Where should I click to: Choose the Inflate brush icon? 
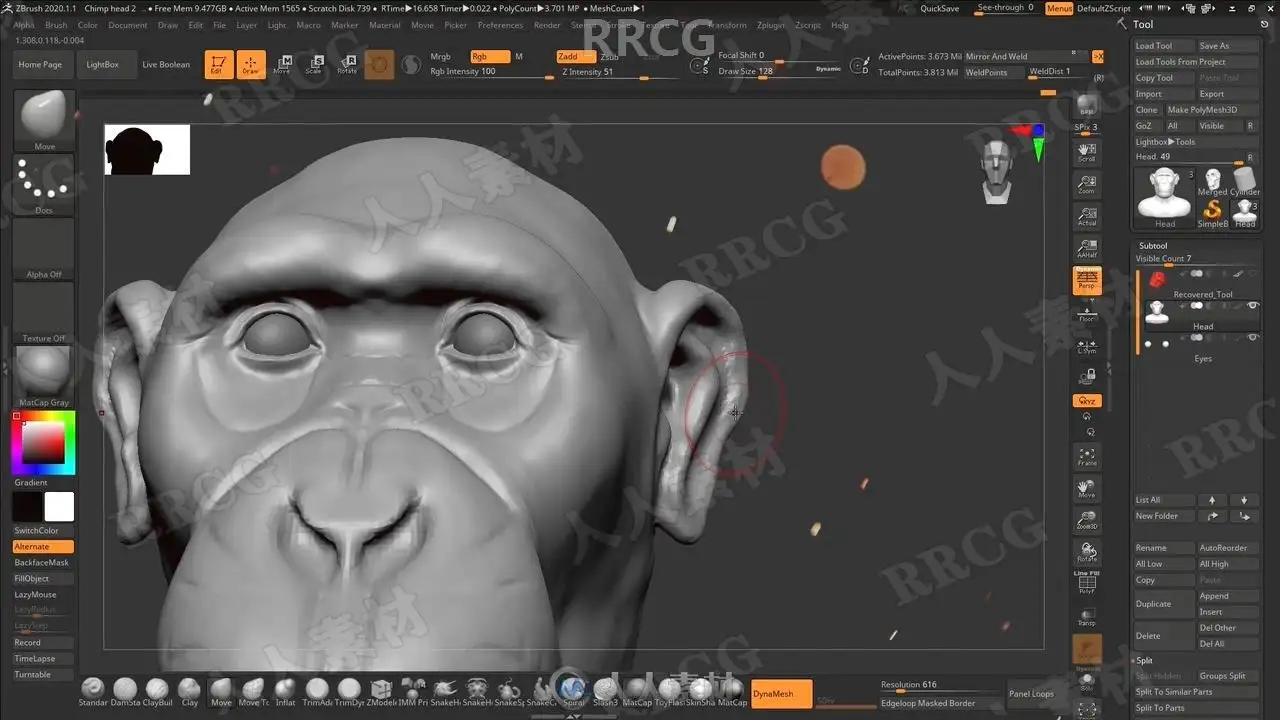285,691
